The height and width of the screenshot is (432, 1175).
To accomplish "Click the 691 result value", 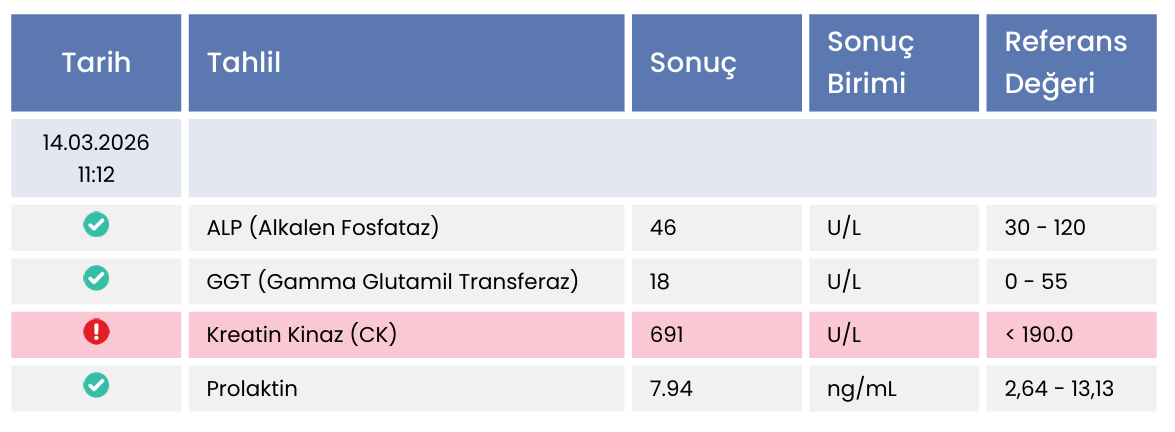I will coord(667,334).
